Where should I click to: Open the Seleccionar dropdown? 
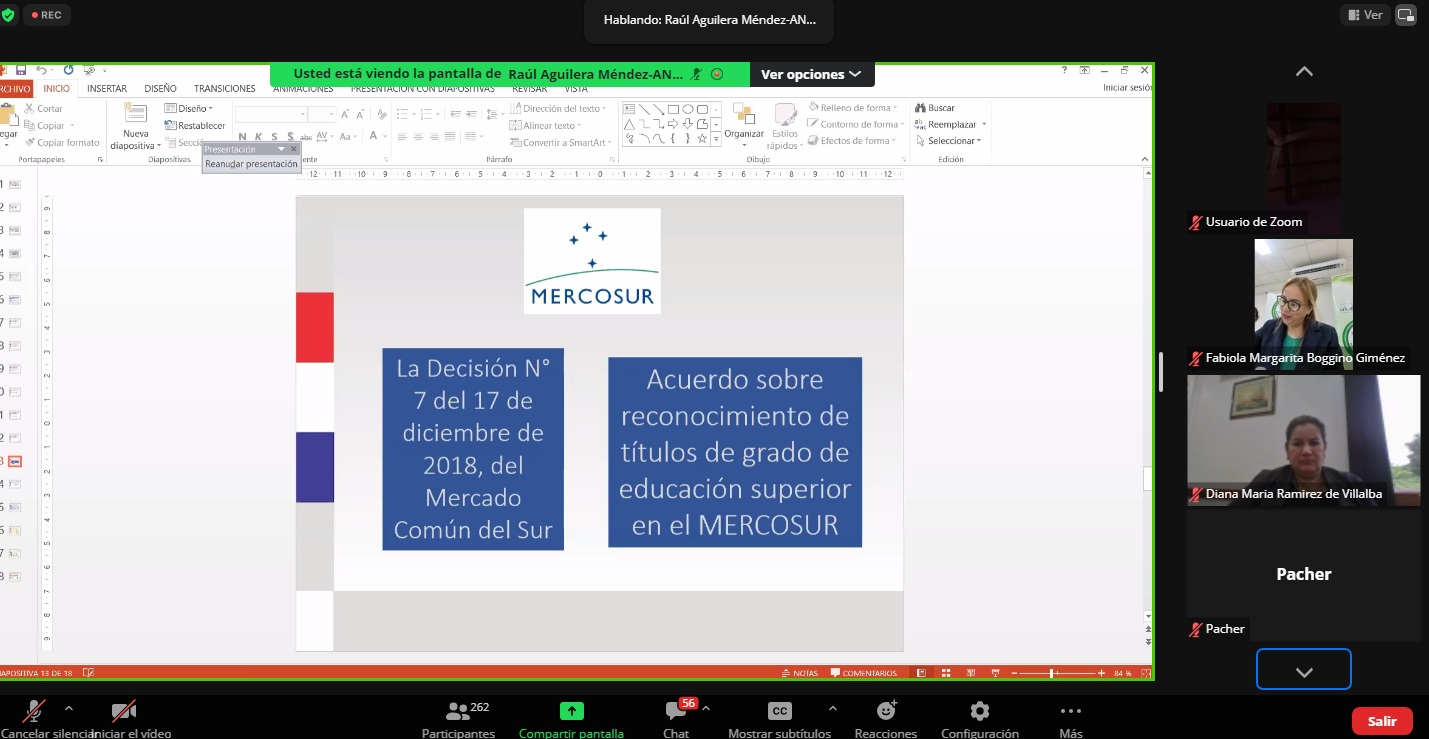click(x=950, y=141)
